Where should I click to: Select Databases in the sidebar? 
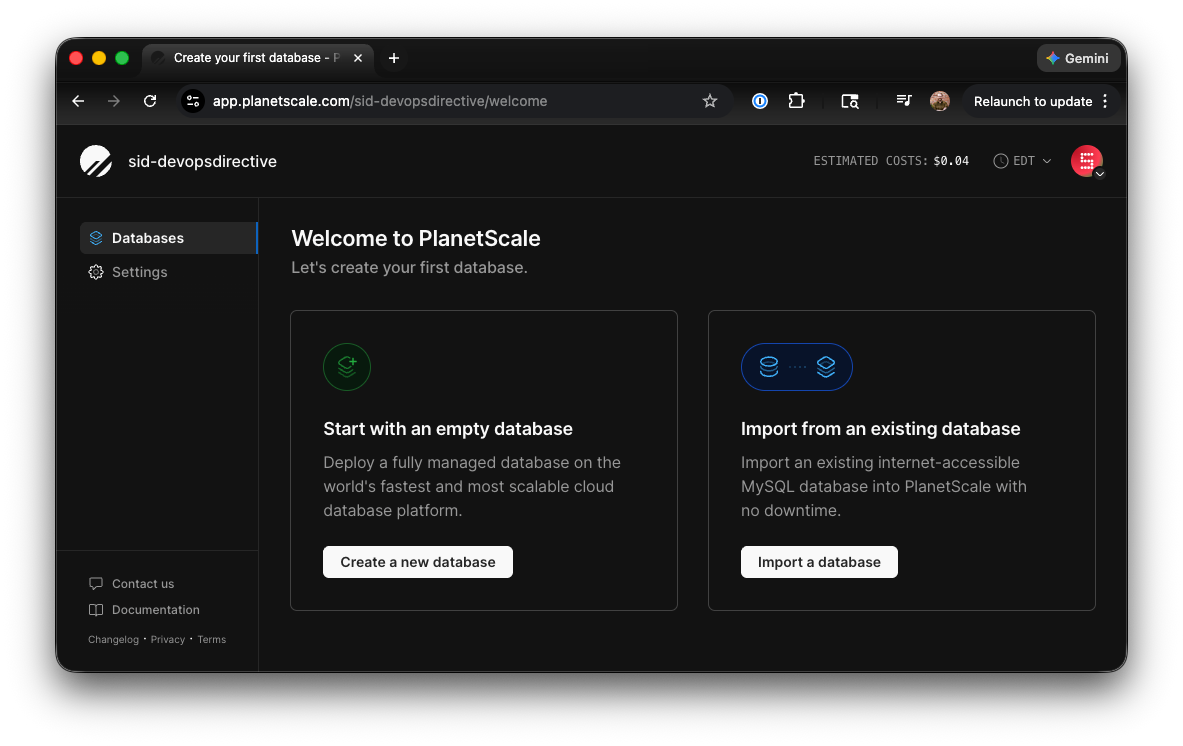pos(148,238)
